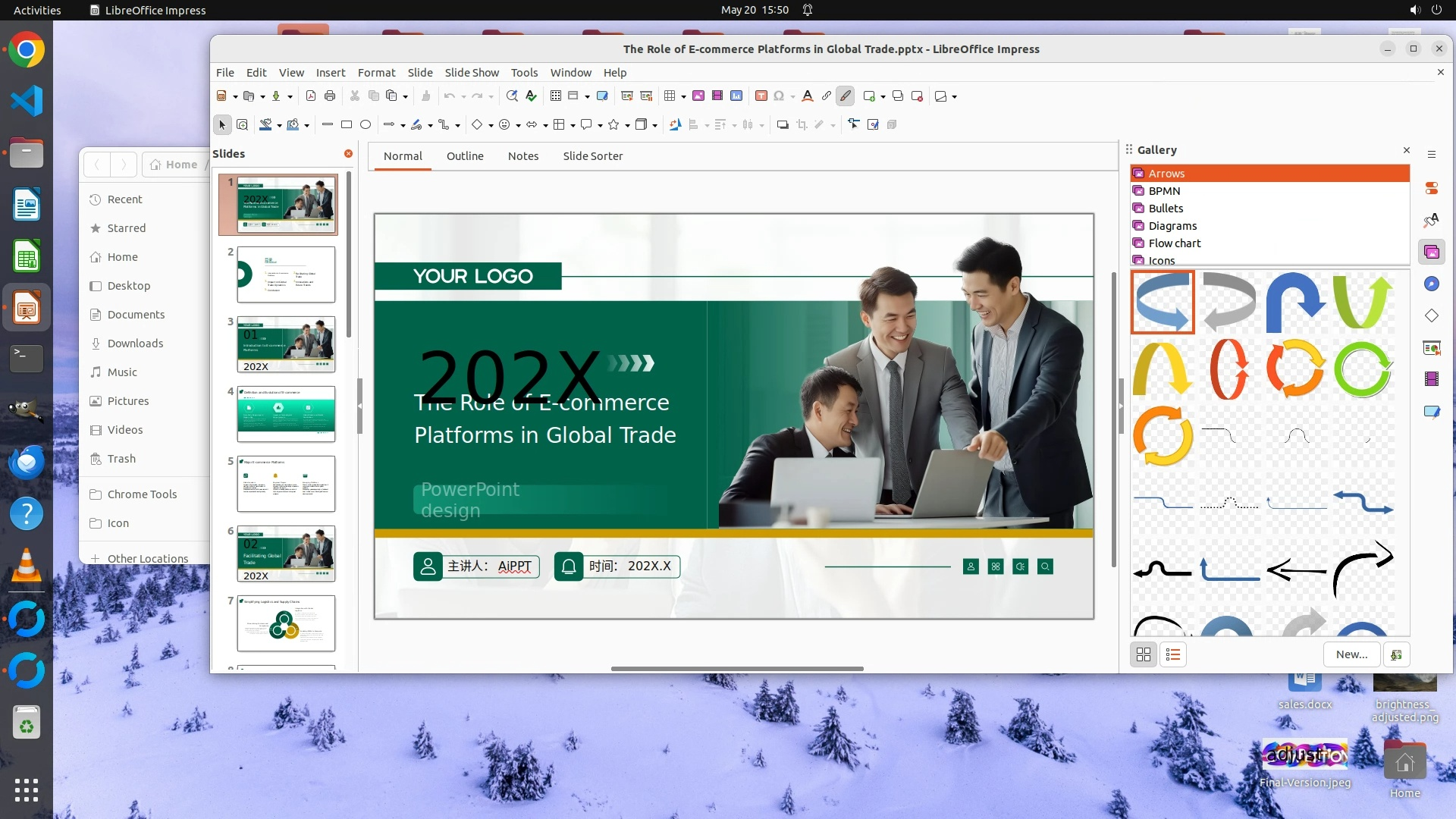Click Export as PDF icon

(x=311, y=96)
